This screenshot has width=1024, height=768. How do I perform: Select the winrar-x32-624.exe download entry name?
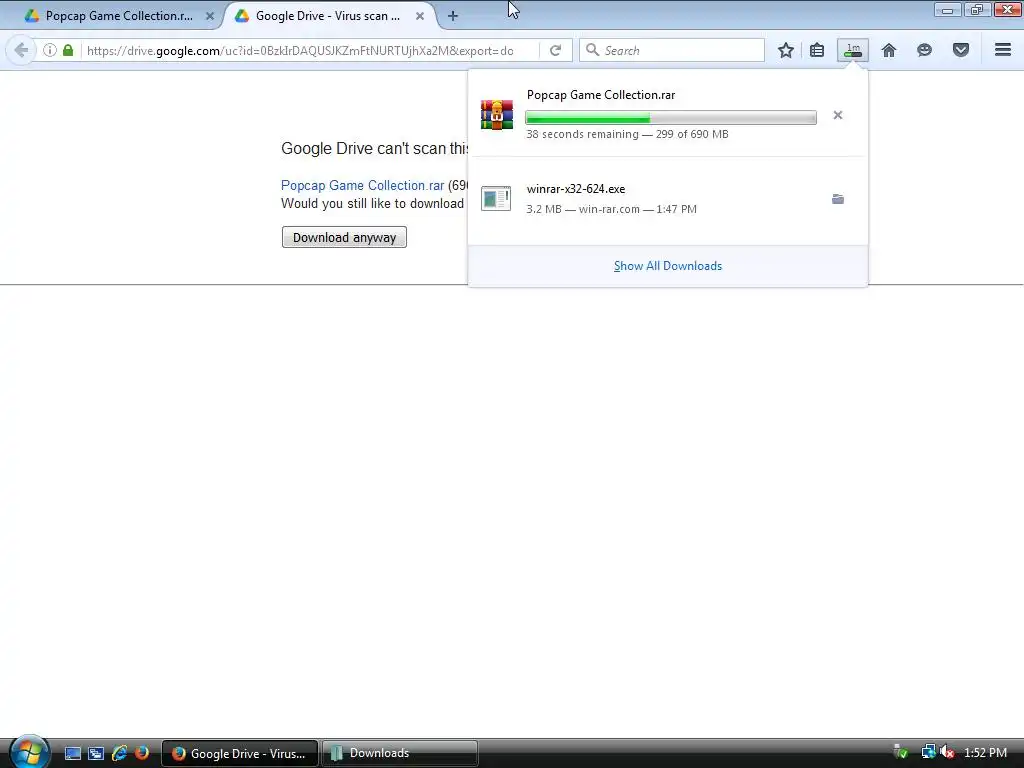coord(576,189)
